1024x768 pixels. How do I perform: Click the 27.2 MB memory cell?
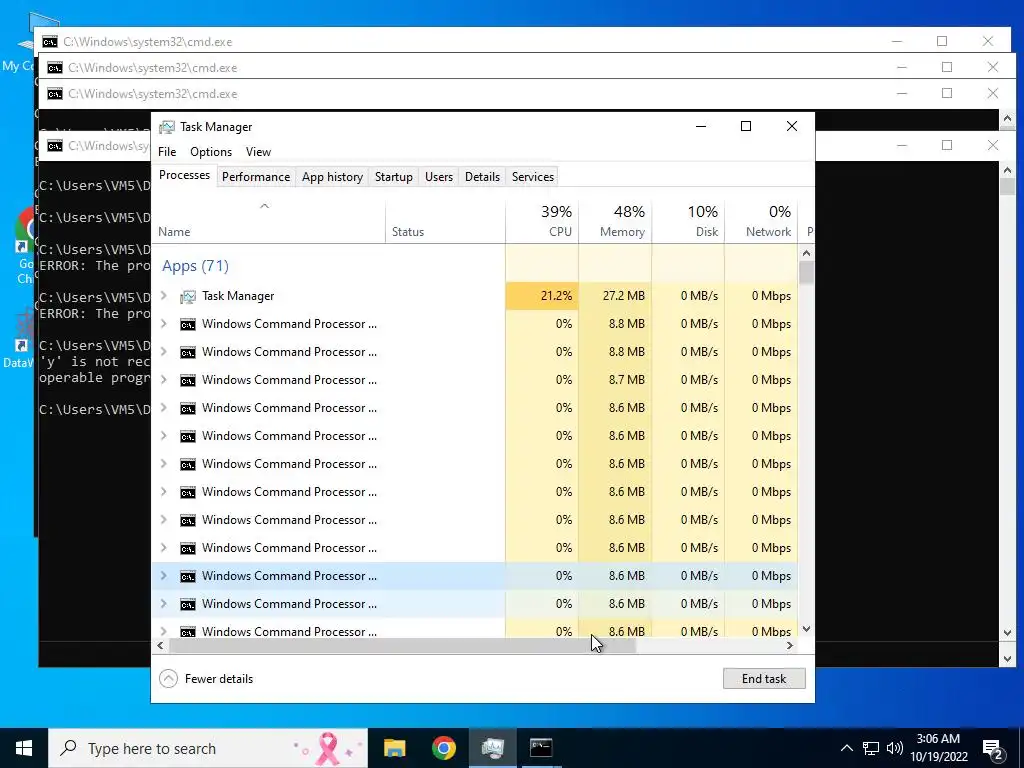coord(615,296)
